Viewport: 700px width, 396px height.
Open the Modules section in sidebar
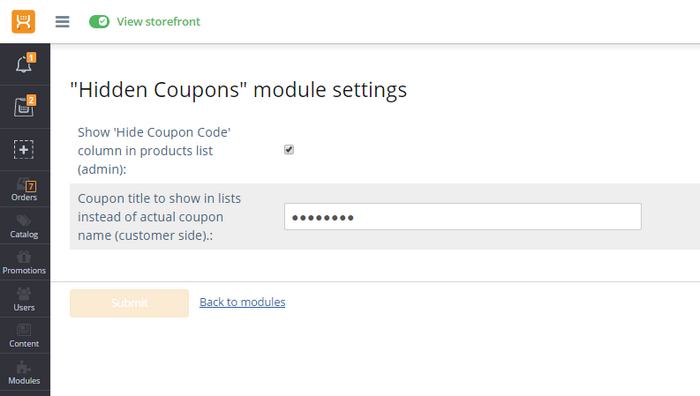pos(25,373)
